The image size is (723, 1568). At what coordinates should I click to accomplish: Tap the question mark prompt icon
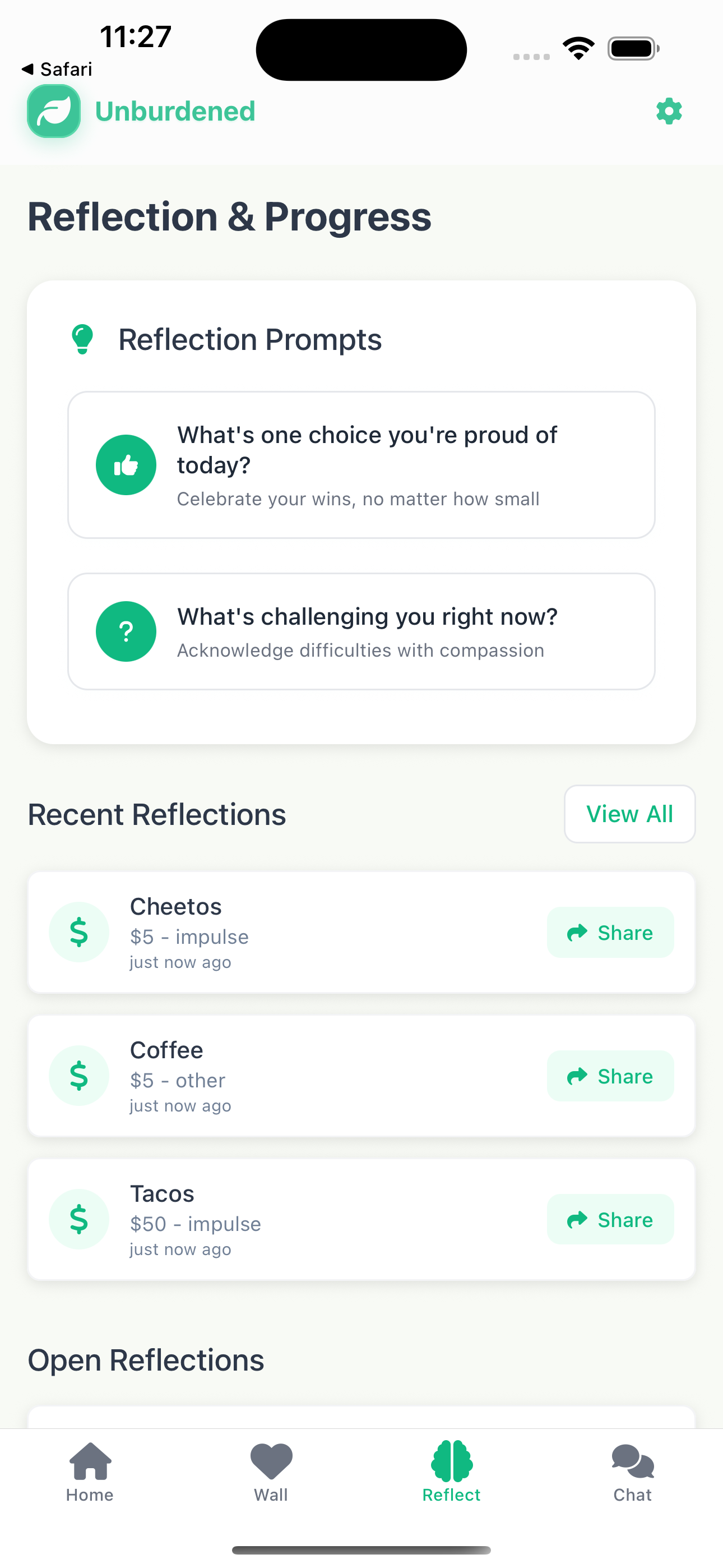click(x=126, y=631)
